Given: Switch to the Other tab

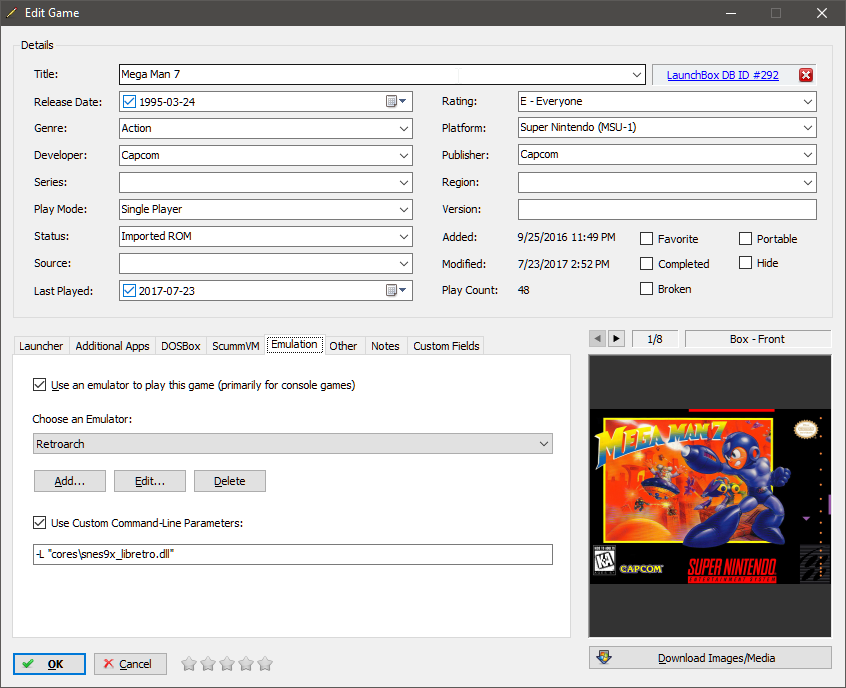Looking at the screenshot, I should pos(343,346).
